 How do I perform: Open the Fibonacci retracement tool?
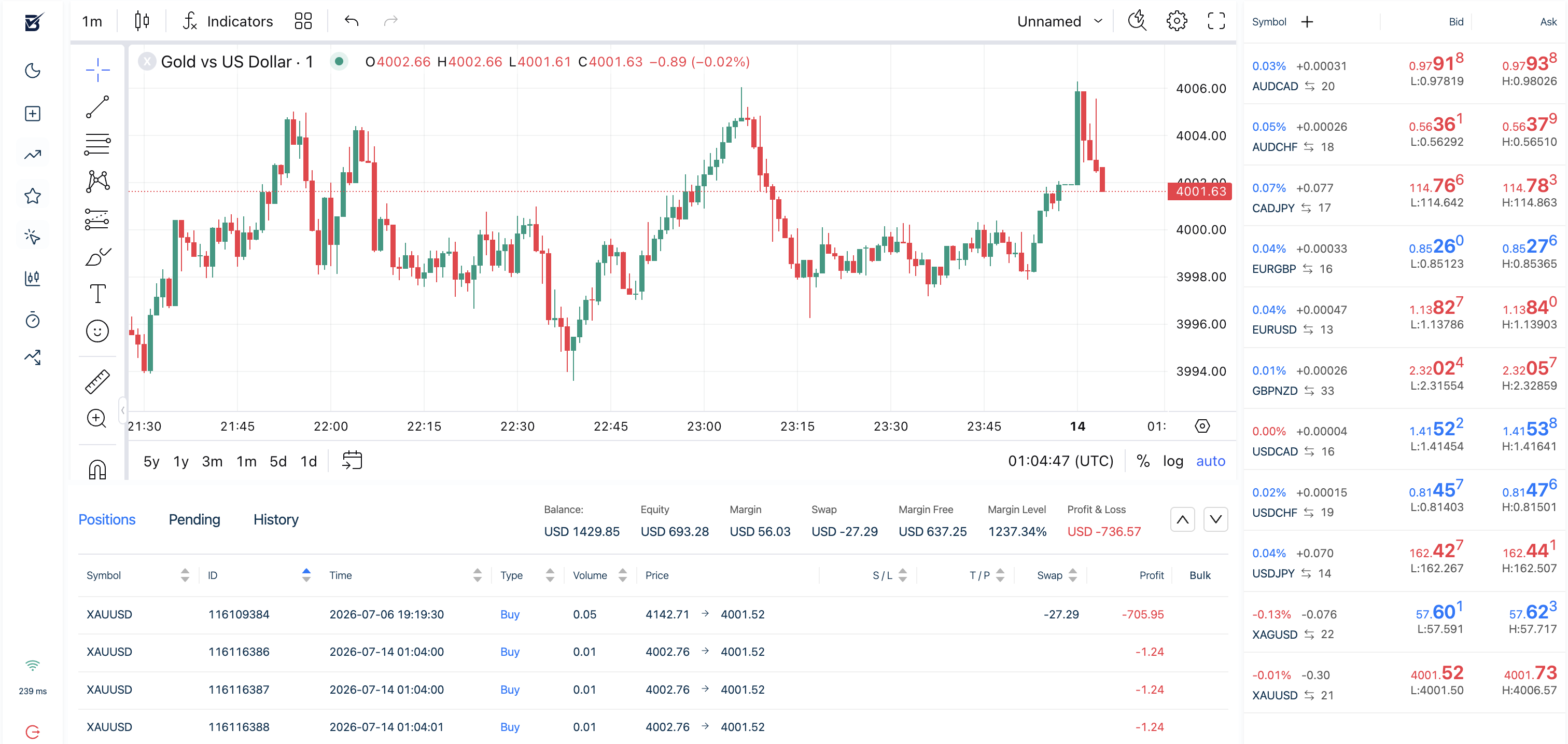click(97, 144)
